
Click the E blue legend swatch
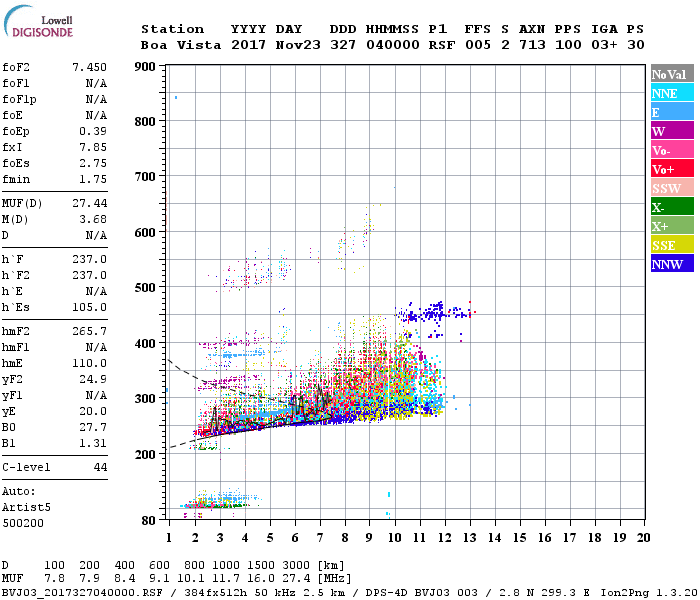[672, 112]
